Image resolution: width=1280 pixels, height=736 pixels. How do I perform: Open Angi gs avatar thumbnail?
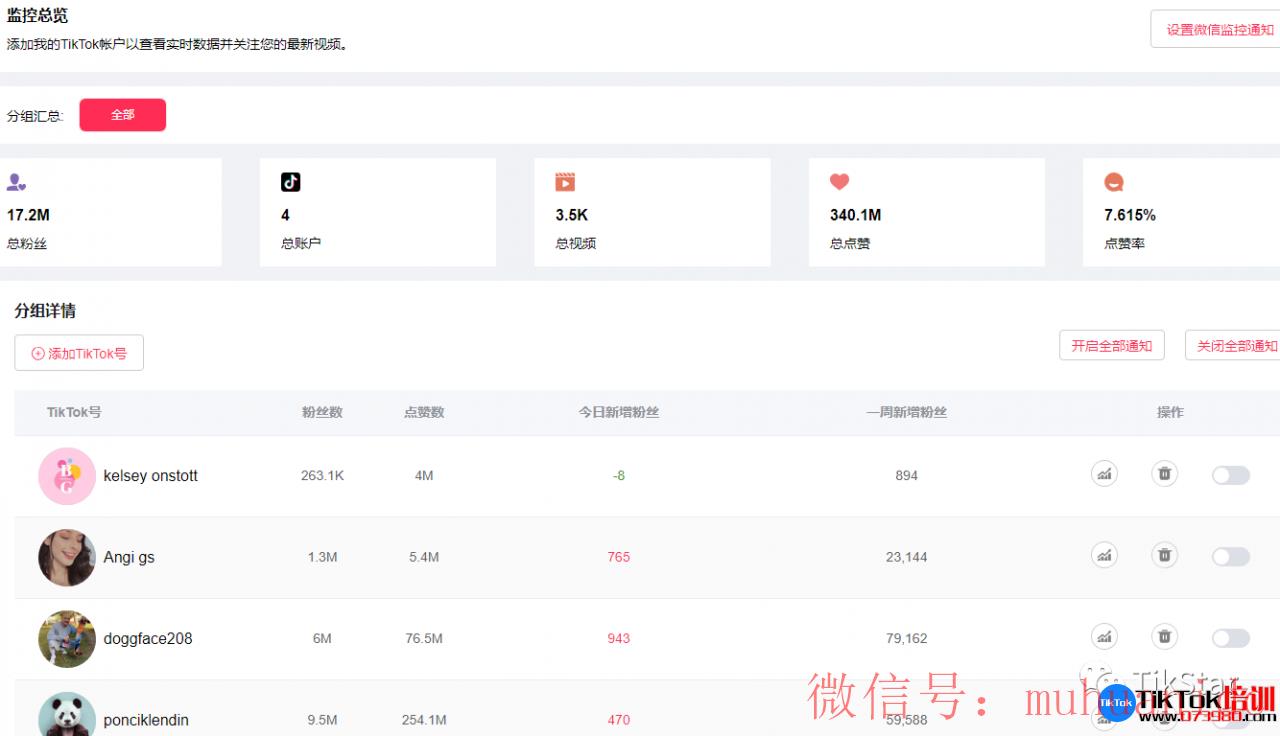pos(67,557)
